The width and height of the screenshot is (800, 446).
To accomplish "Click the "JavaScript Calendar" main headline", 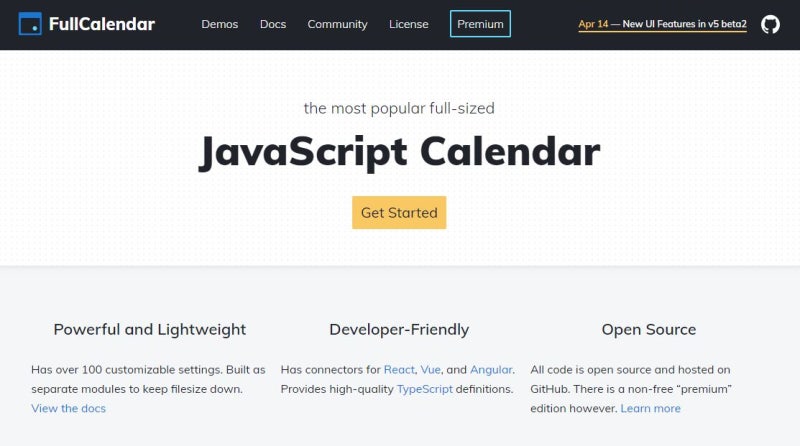I will pyautogui.click(x=399, y=151).
